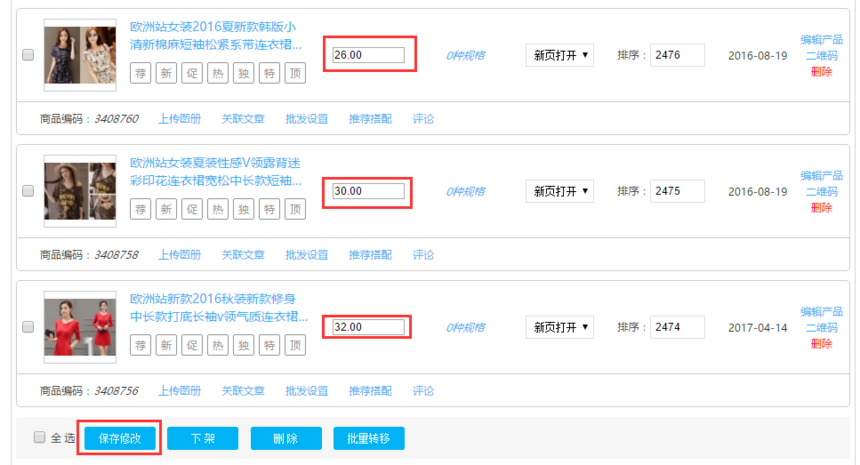Check the 全选 select-all checkbox
This screenshot has width=860, height=465.
point(40,437)
